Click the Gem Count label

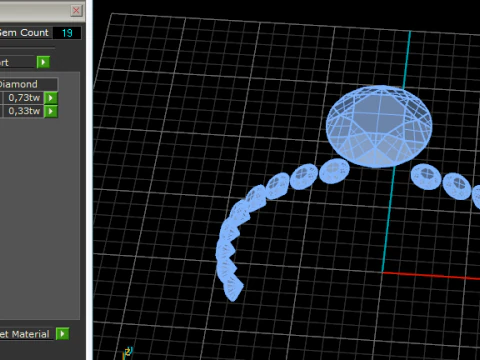pyautogui.click(x=24, y=33)
